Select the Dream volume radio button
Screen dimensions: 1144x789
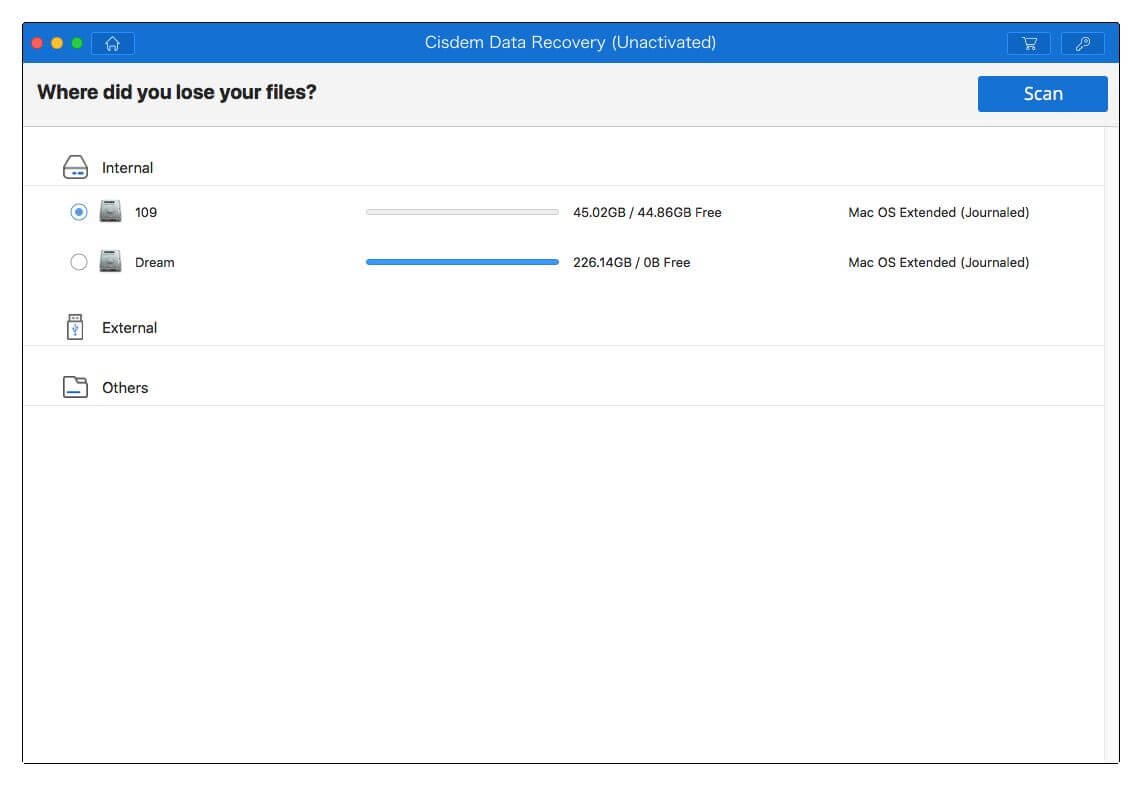click(79, 261)
